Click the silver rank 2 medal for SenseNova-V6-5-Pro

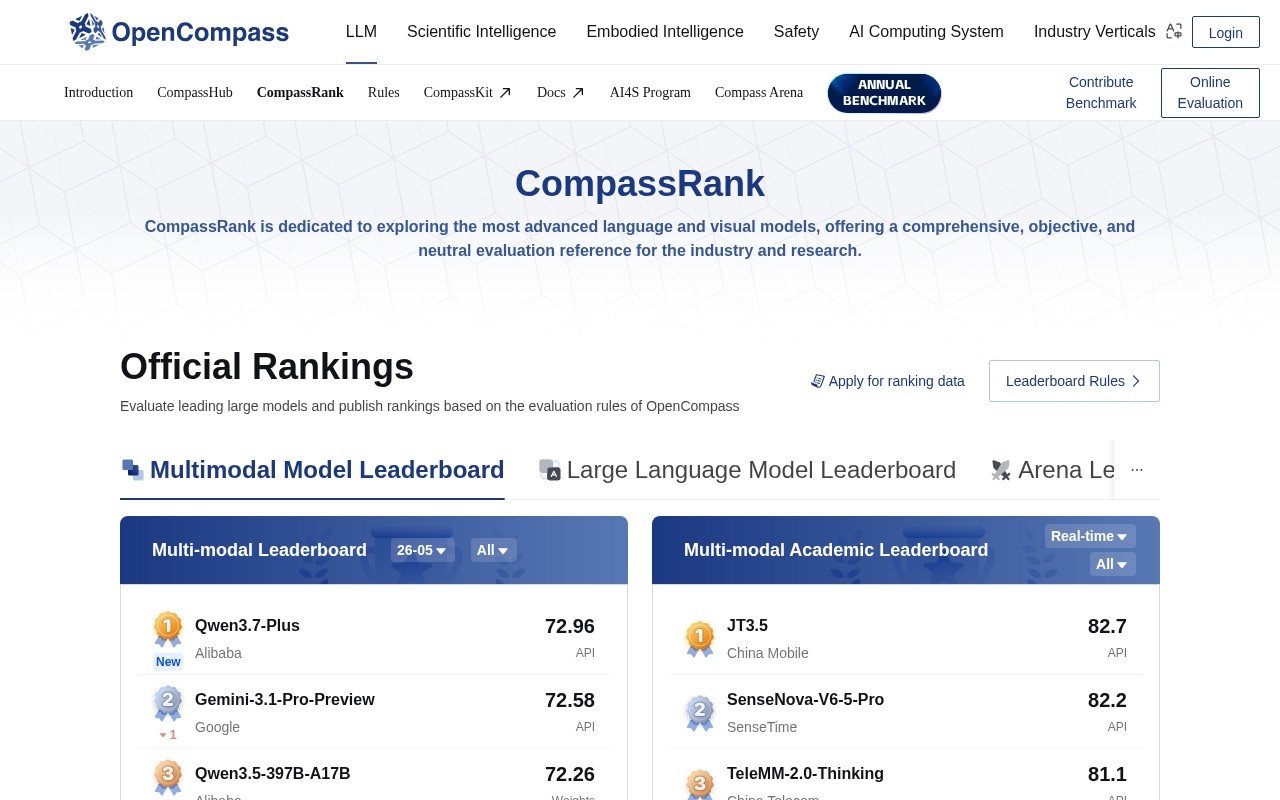(700, 712)
